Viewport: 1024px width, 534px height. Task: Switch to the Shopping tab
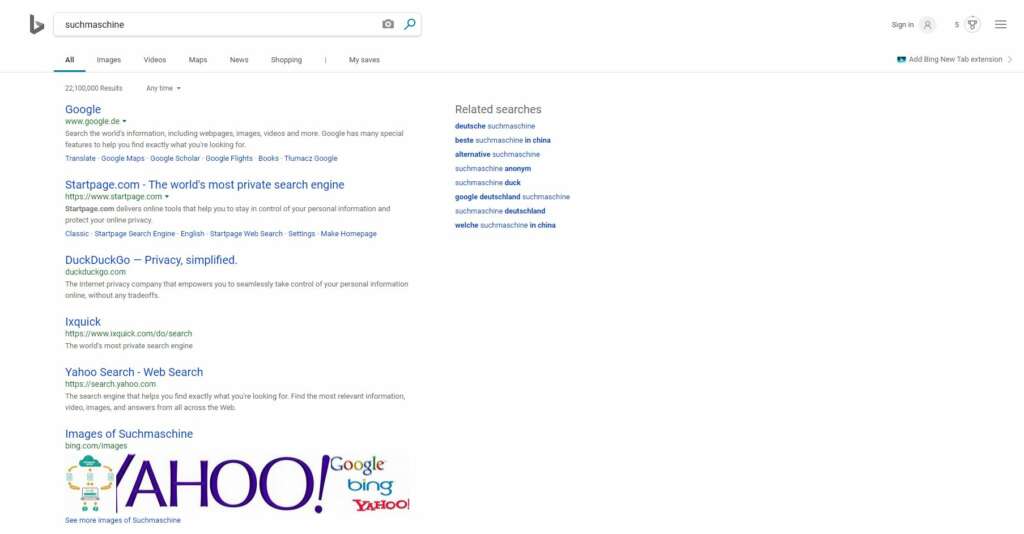tap(287, 59)
